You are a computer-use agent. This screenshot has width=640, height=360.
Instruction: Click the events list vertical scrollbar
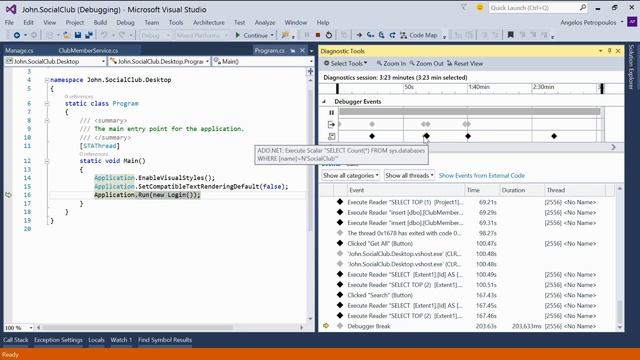[x=620, y=257]
